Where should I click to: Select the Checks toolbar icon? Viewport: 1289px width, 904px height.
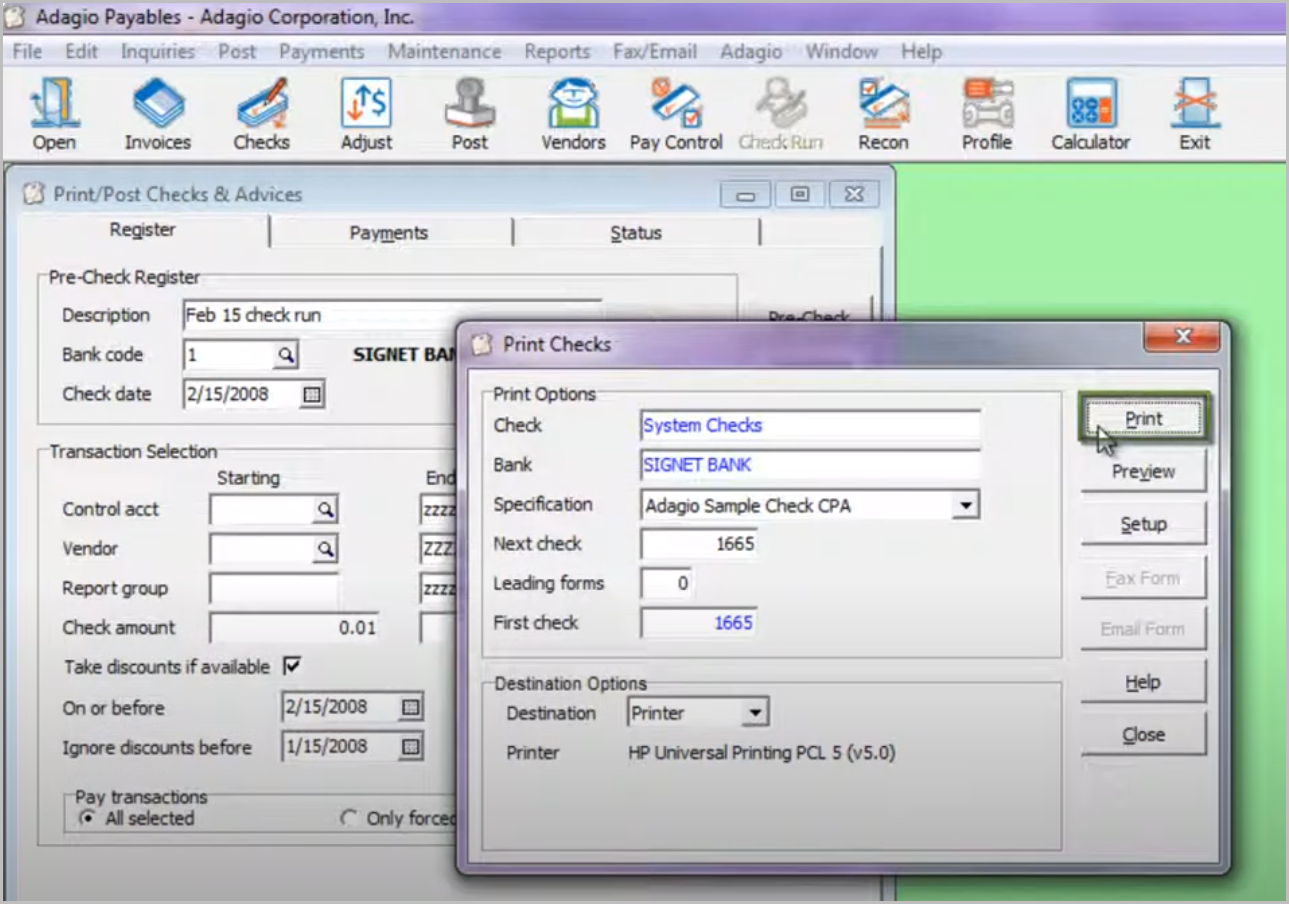(x=261, y=115)
